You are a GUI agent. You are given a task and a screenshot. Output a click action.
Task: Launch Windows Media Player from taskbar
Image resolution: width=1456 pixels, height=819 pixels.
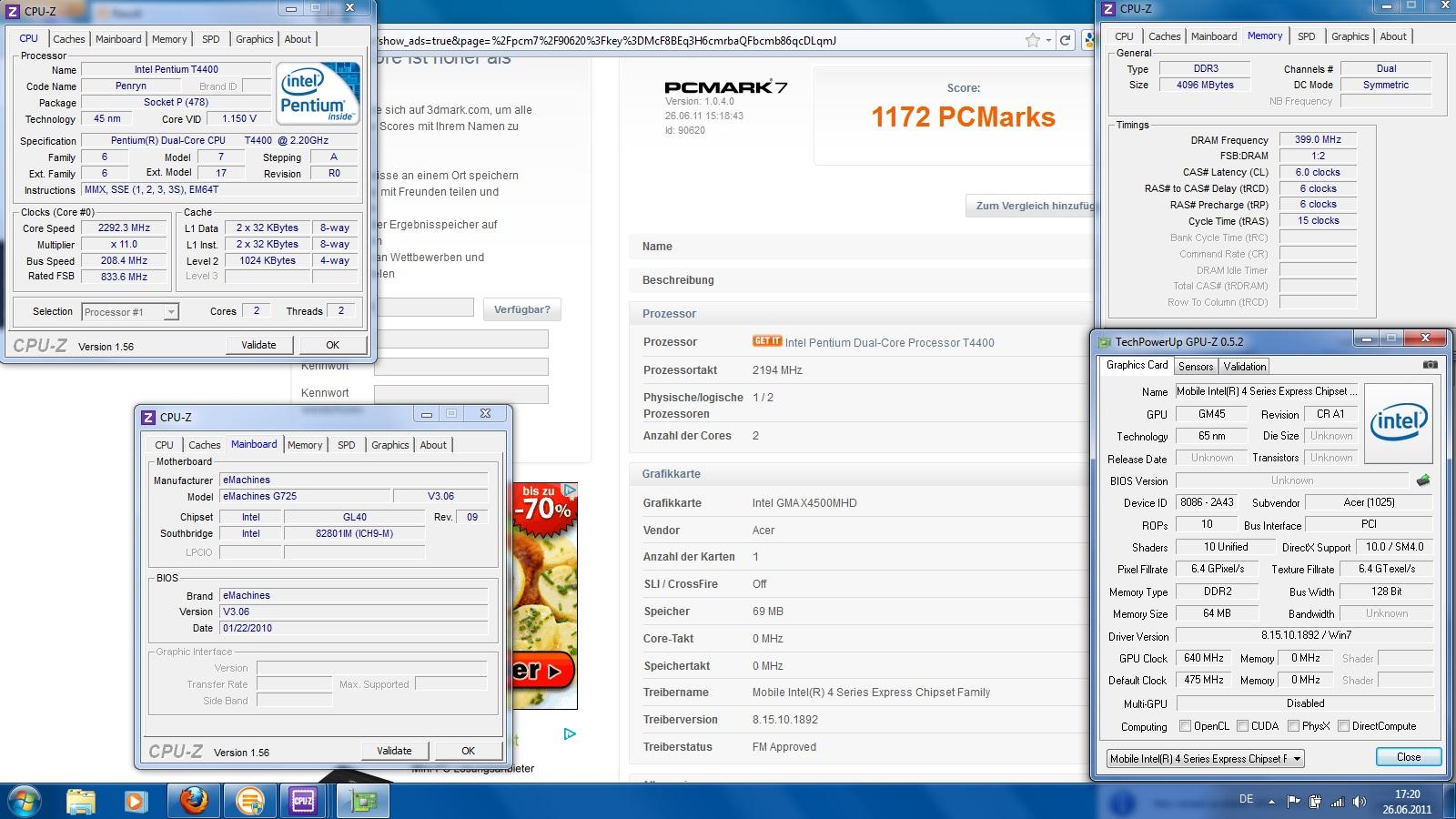click(136, 802)
